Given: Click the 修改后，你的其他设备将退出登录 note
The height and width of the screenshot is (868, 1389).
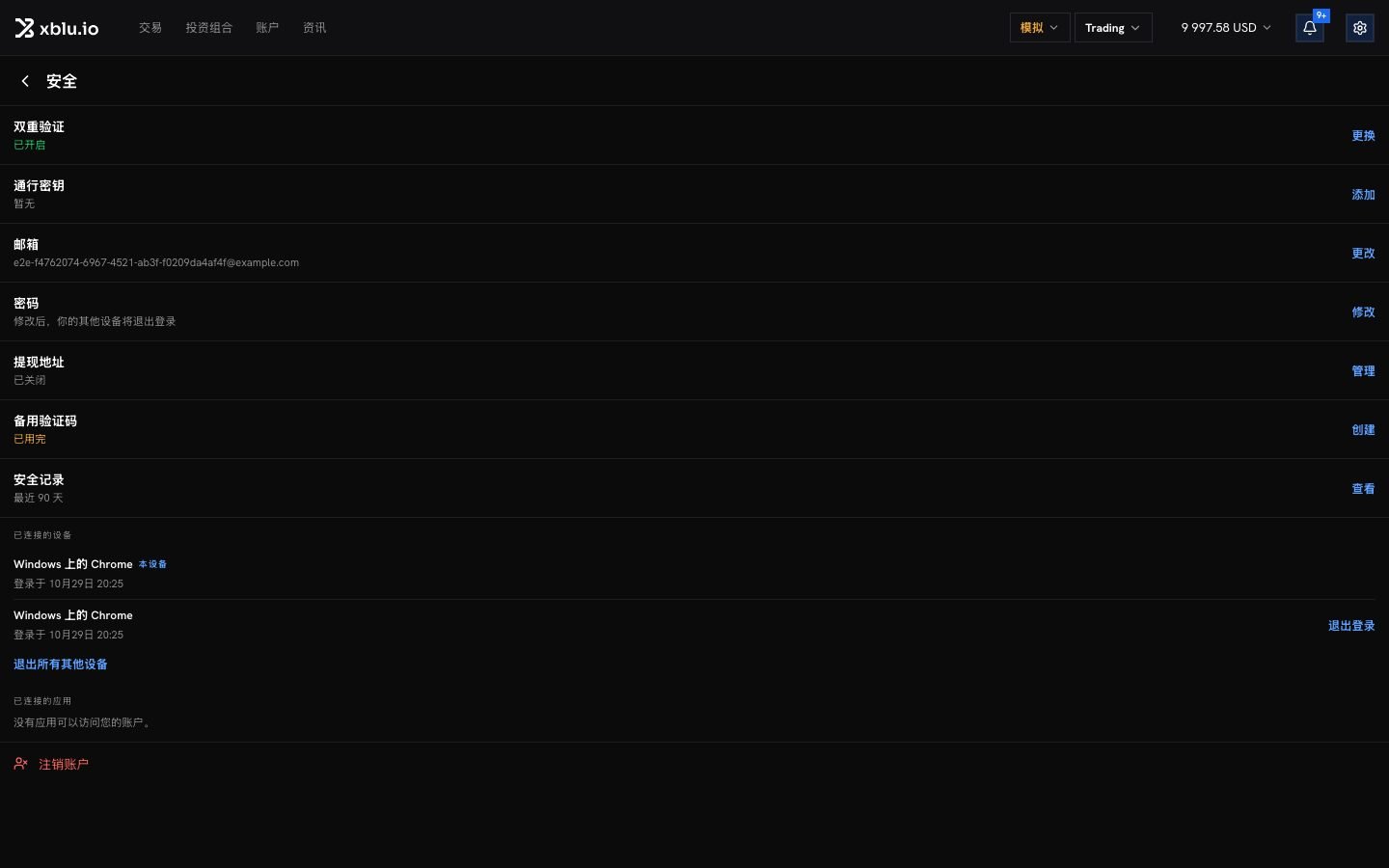Looking at the screenshot, I should [95, 321].
